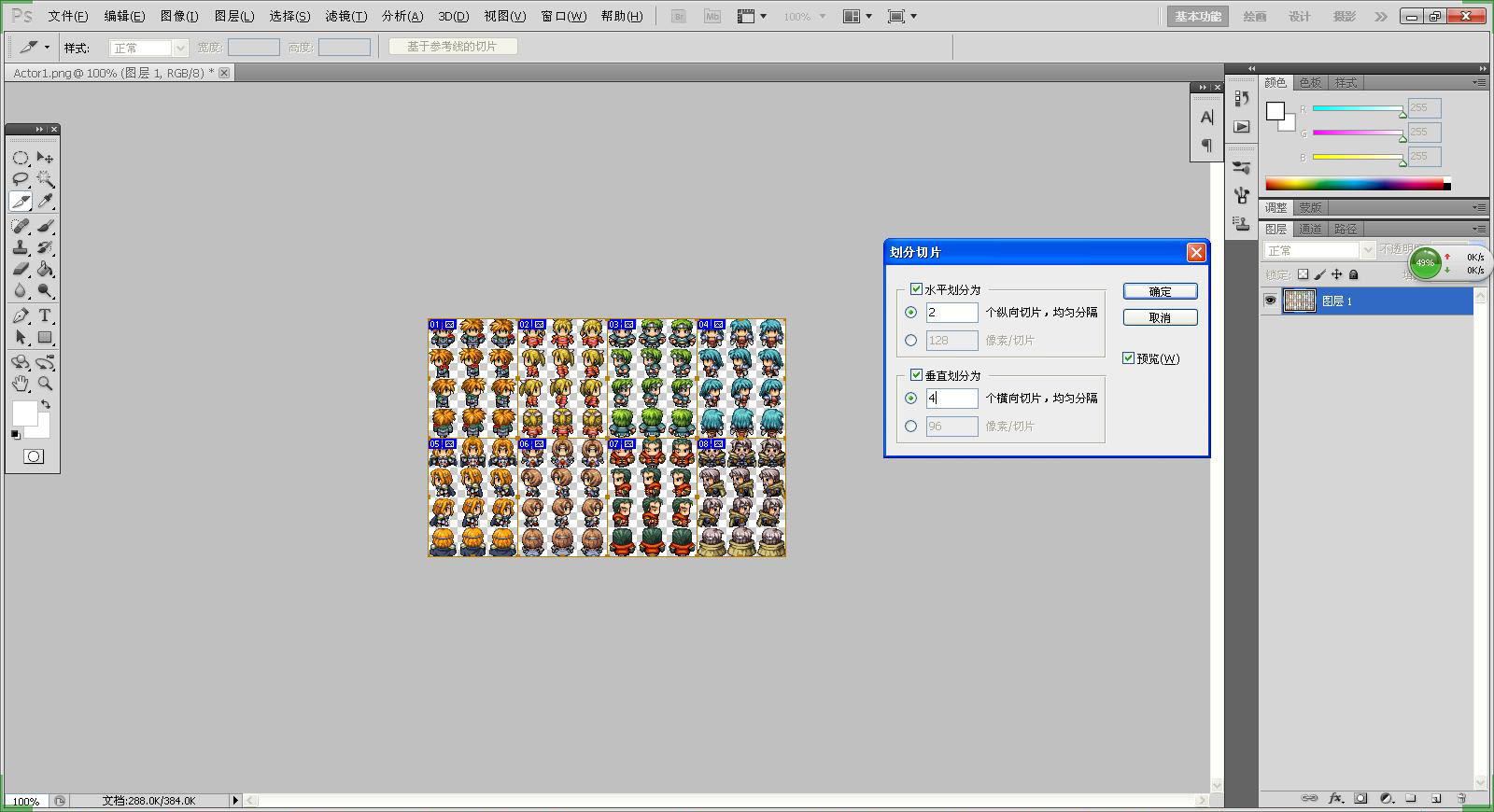This screenshot has width=1494, height=812.
Task: Open the 滤镜(T) menu
Action: tap(345, 17)
